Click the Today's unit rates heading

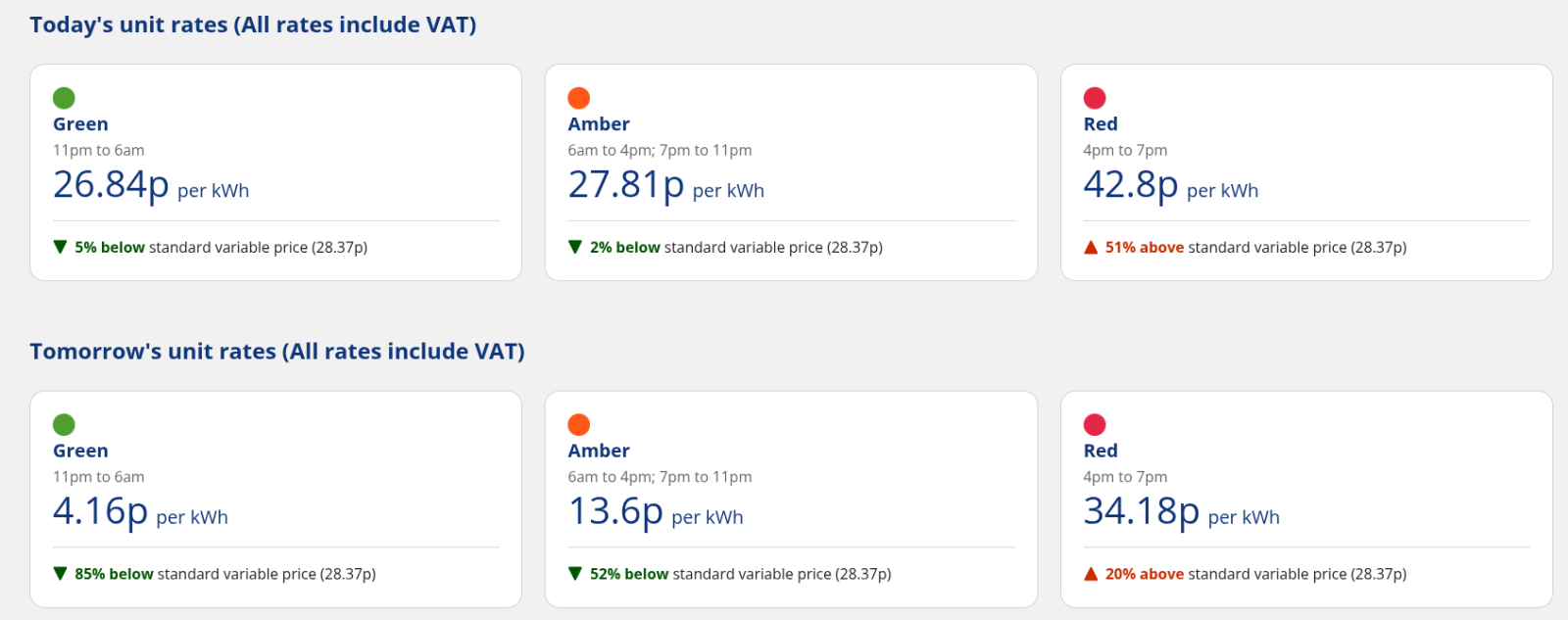click(253, 25)
